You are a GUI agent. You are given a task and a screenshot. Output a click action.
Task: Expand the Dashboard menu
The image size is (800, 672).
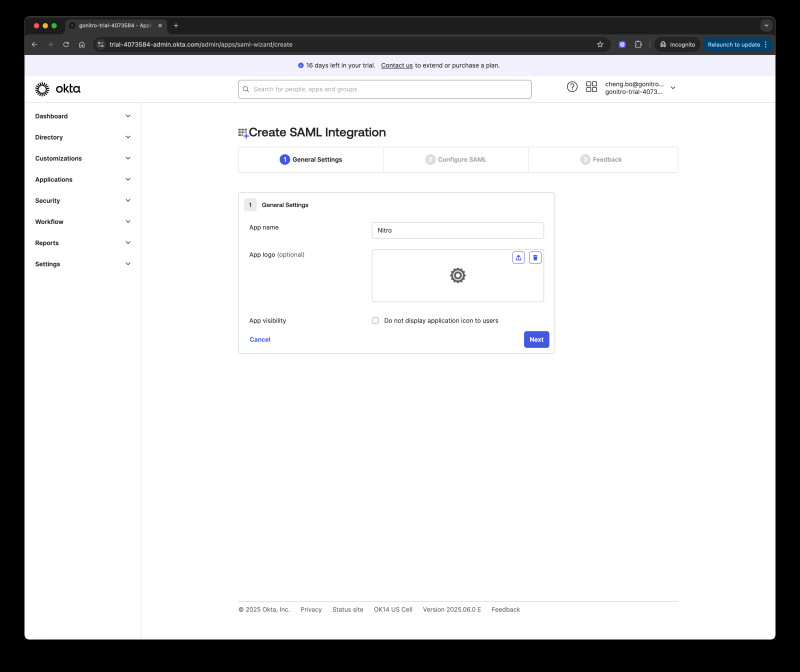click(x=83, y=116)
